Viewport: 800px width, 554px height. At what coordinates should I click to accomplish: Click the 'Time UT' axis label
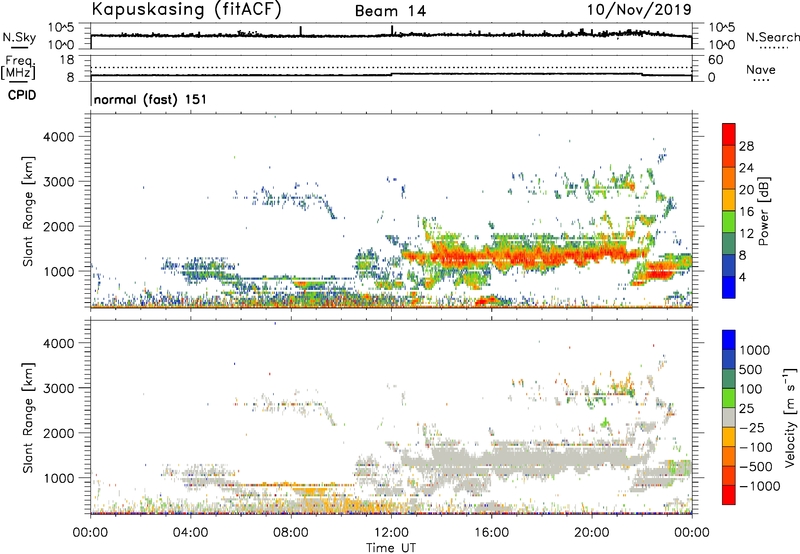click(391, 547)
